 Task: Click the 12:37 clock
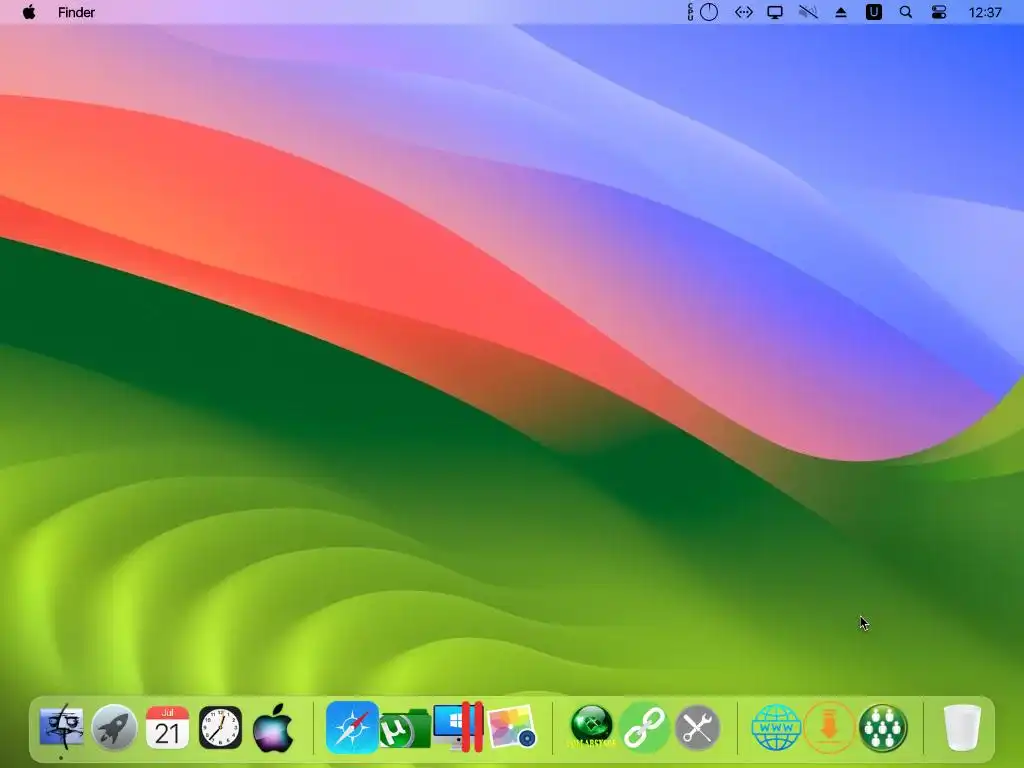pyautogui.click(x=985, y=12)
